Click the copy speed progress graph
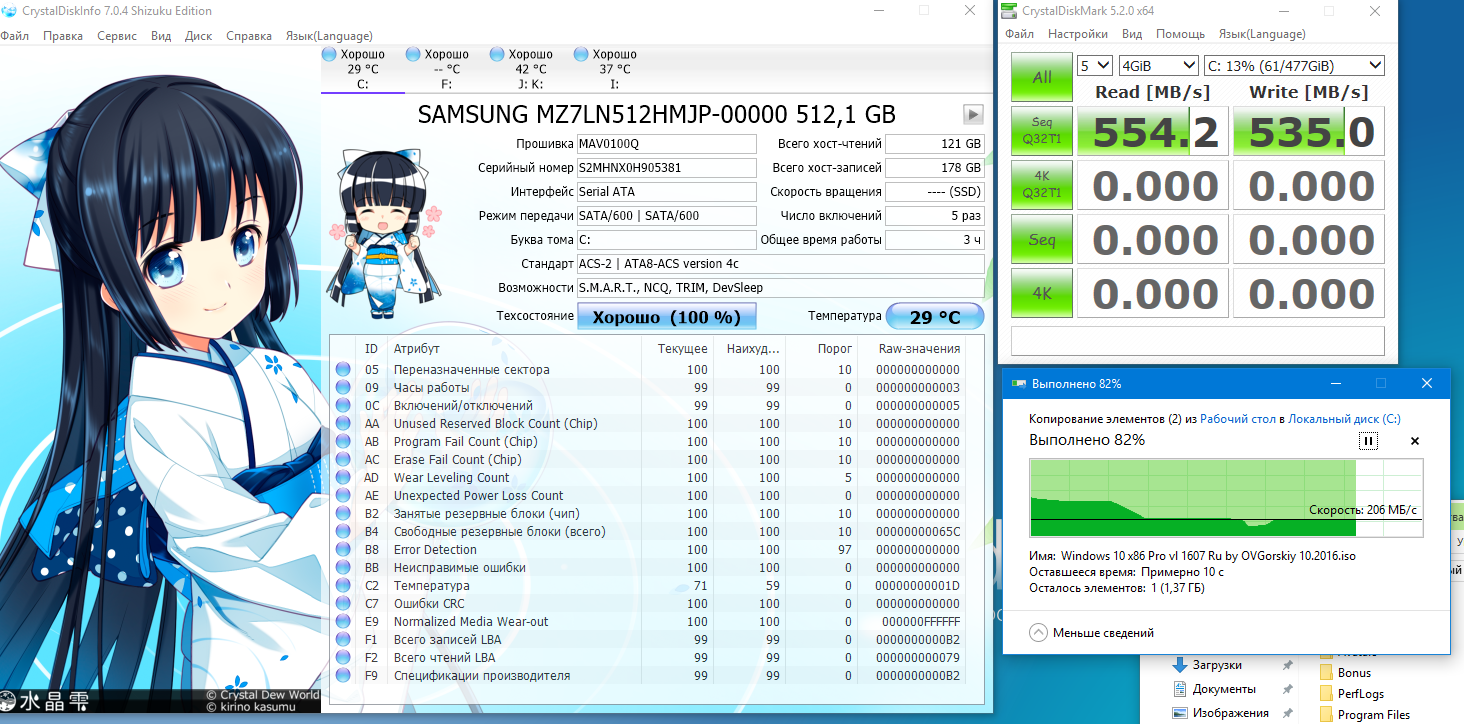The image size is (1464, 724). (x=1226, y=498)
